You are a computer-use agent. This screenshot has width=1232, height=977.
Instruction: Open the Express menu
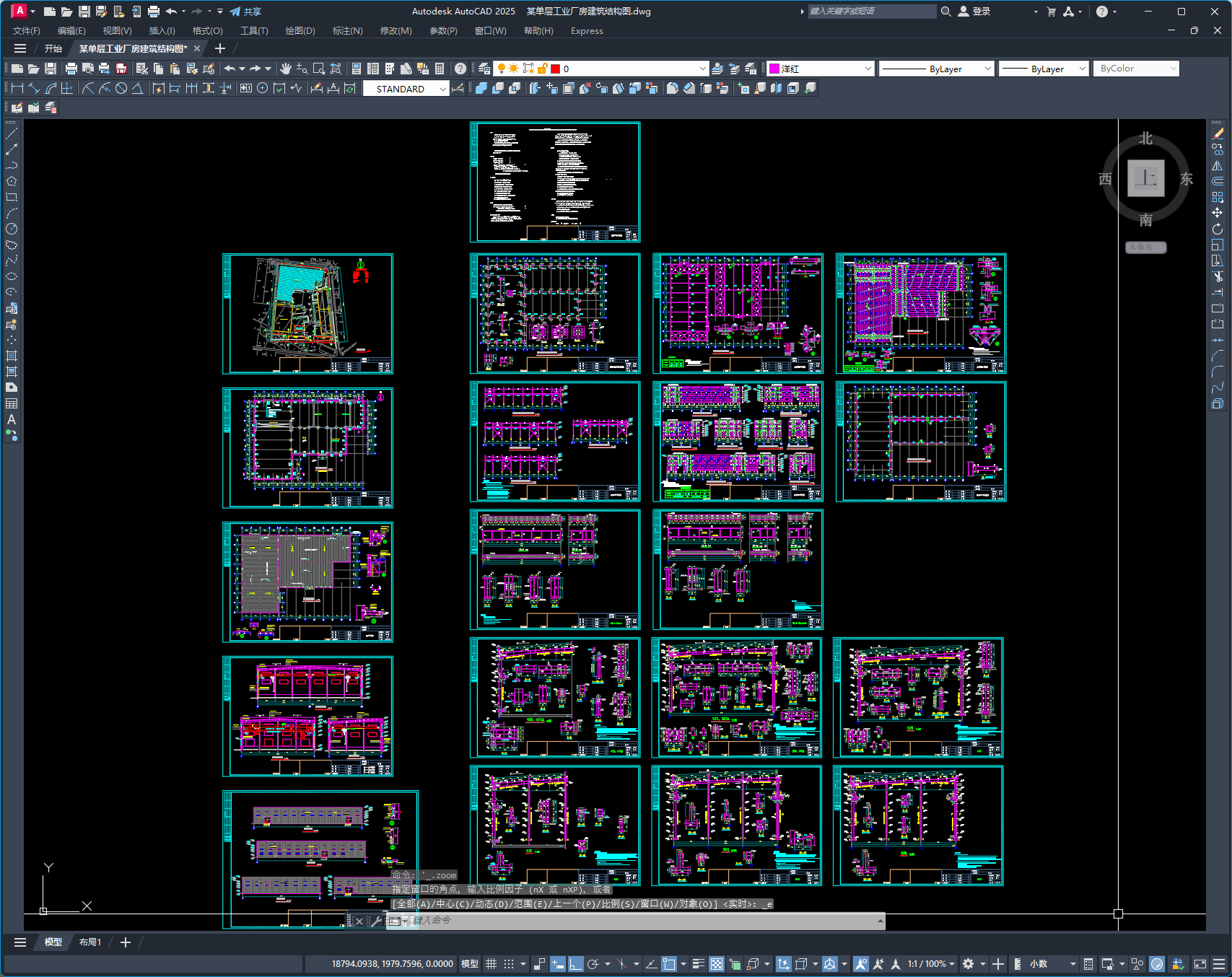(x=587, y=31)
